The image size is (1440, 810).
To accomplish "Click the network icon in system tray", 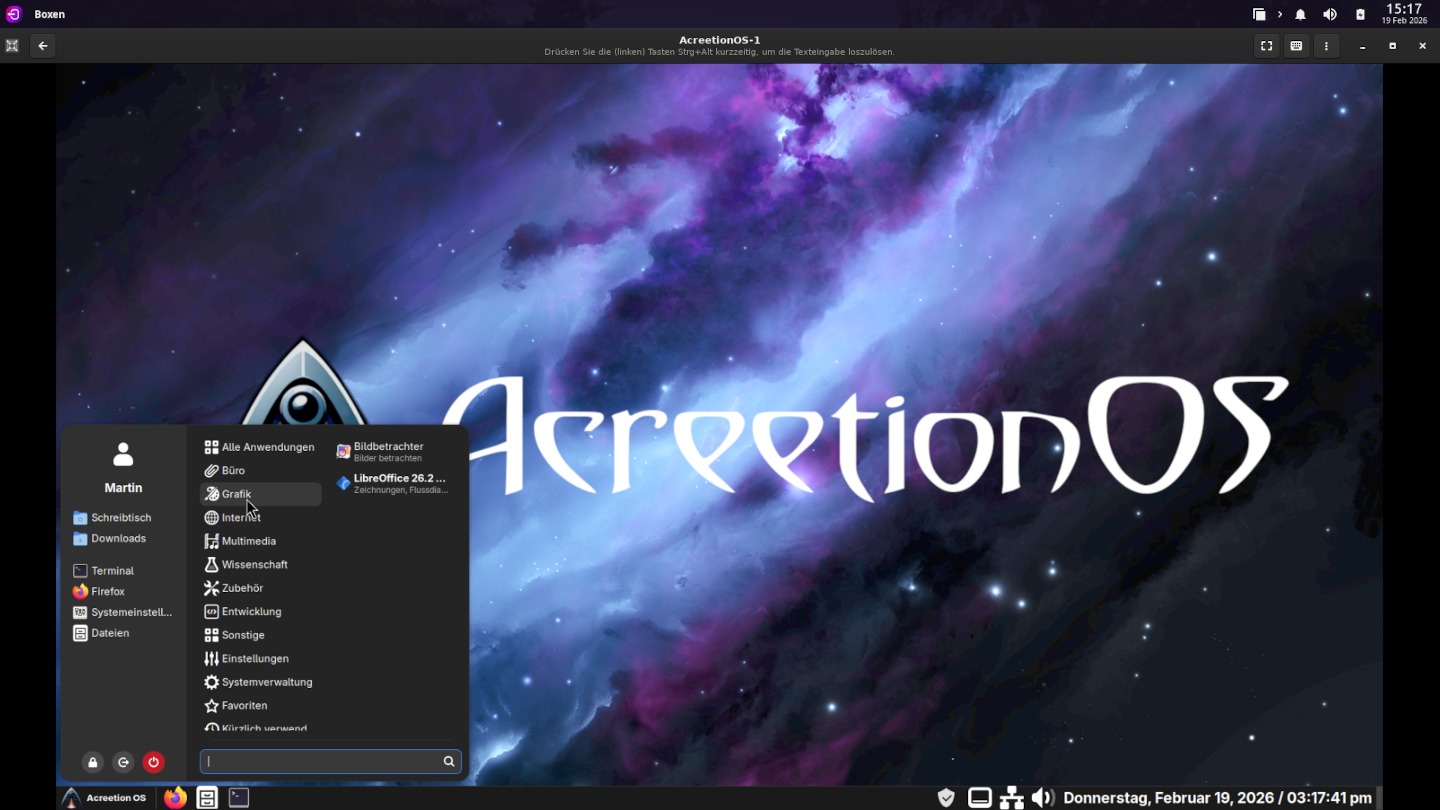I will (x=1011, y=797).
